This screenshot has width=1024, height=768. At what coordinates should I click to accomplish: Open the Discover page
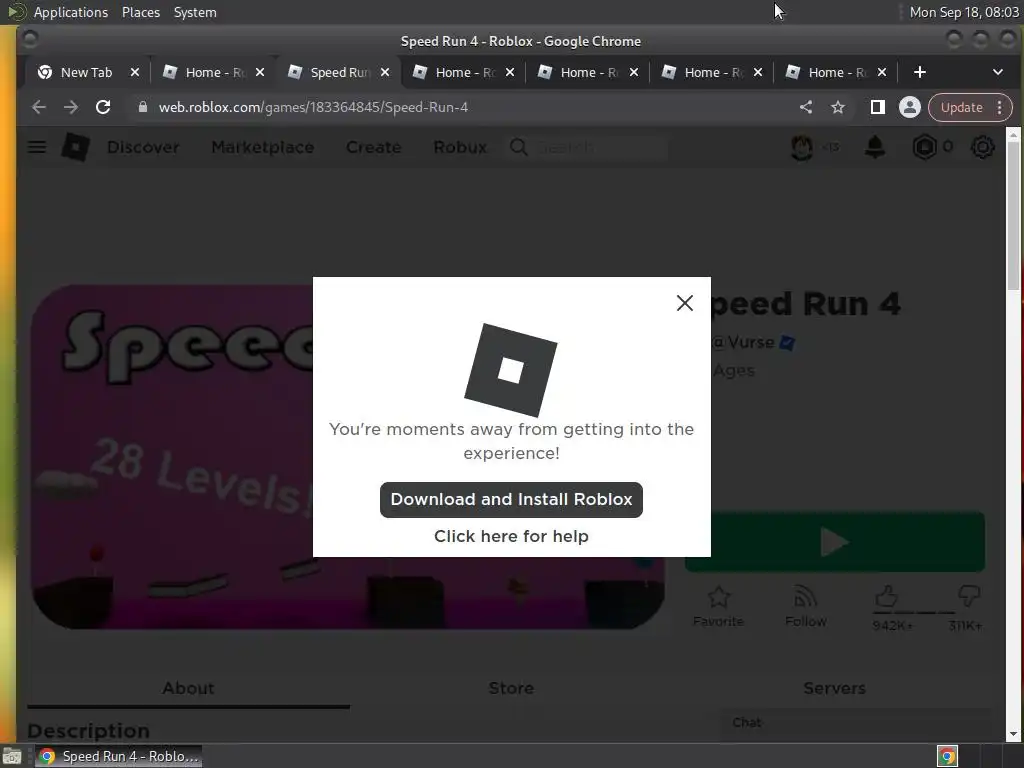(143, 147)
